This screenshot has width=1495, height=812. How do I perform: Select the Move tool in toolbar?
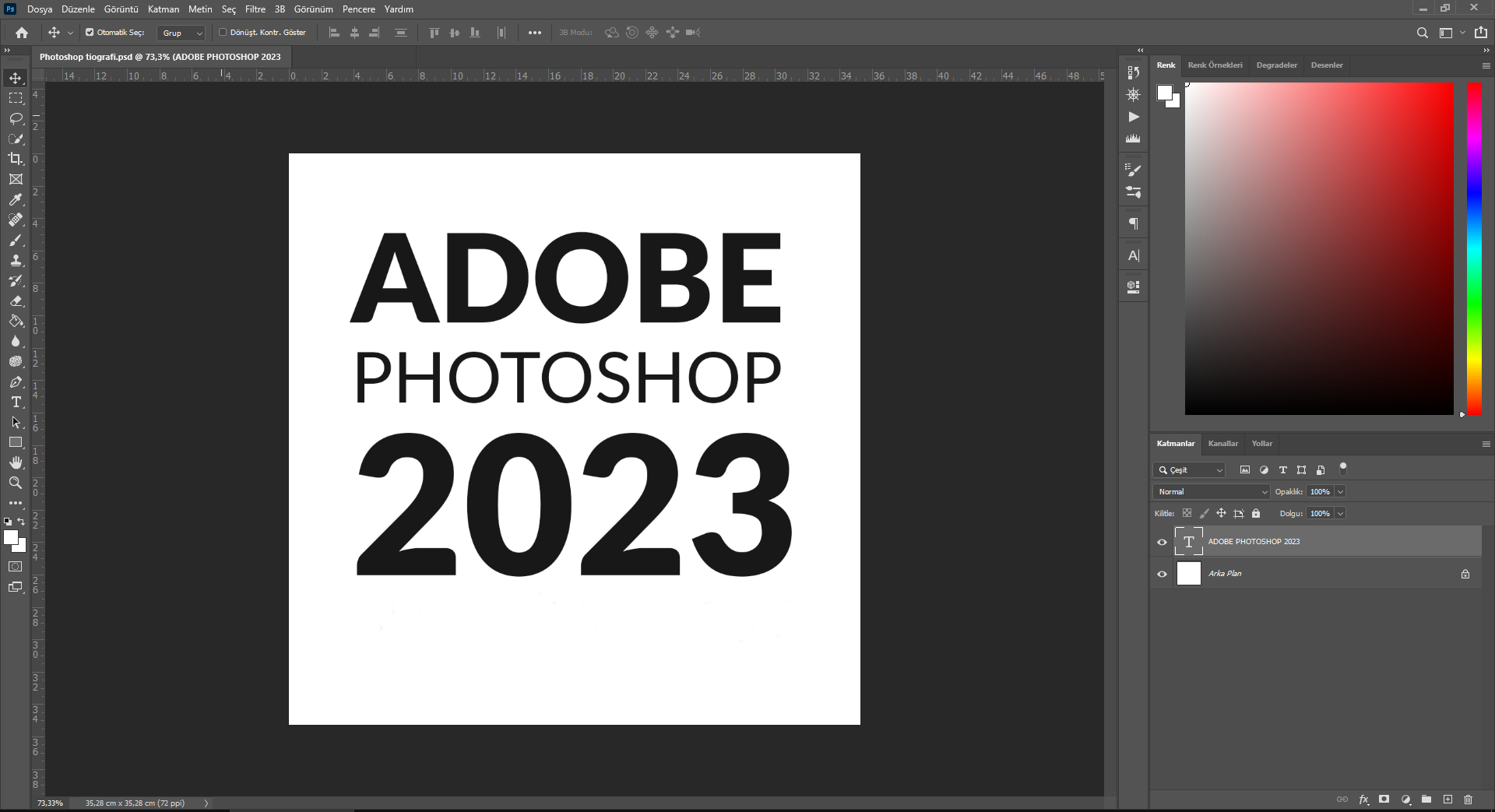[16, 78]
